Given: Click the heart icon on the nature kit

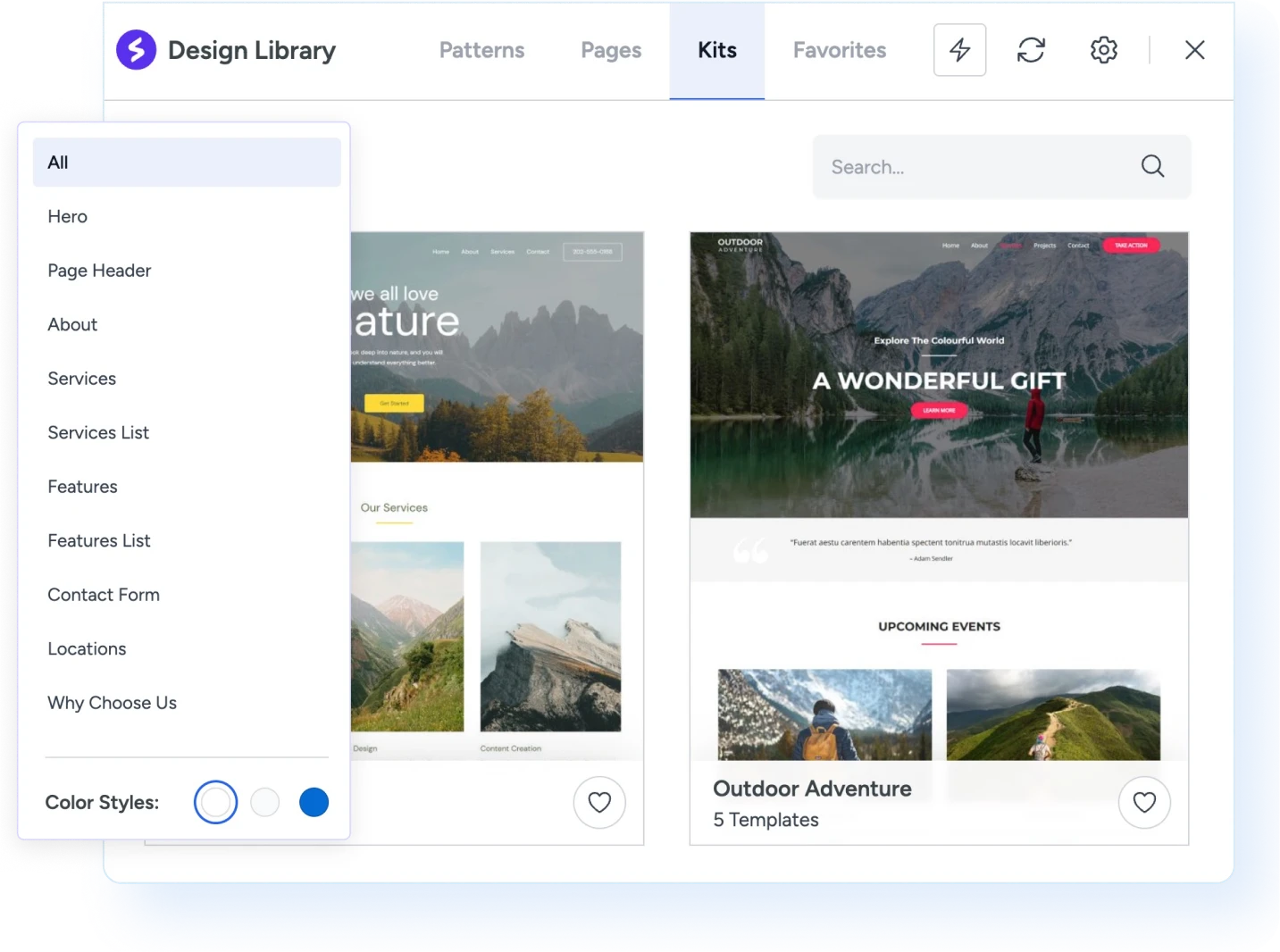Looking at the screenshot, I should 599,802.
